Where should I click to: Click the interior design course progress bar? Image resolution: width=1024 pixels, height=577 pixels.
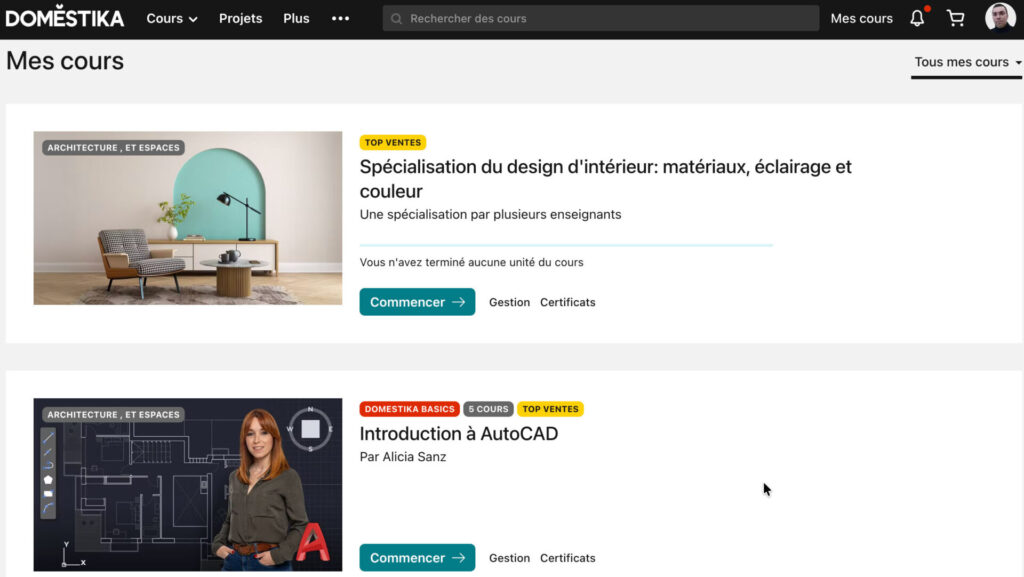point(566,245)
